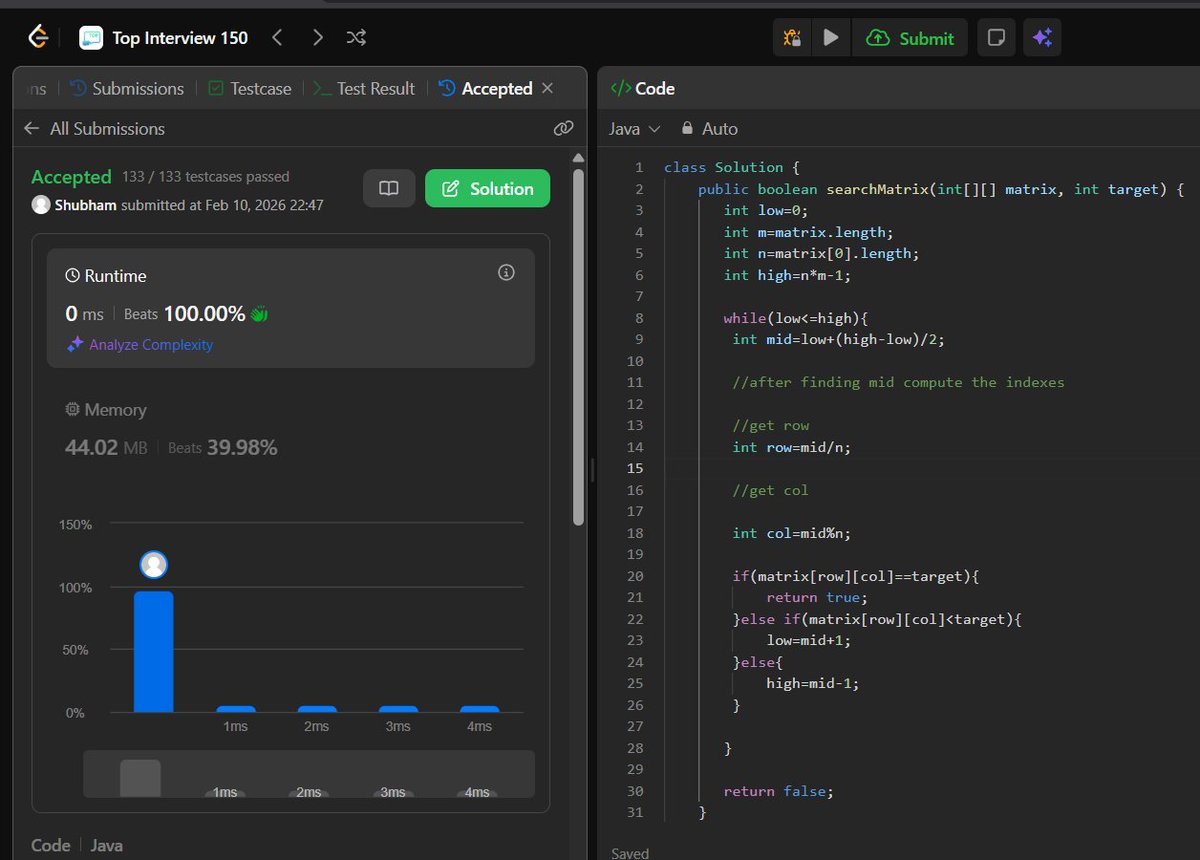Click the debugger bug icon
This screenshot has width=1200, height=860.
tap(792, 38)
